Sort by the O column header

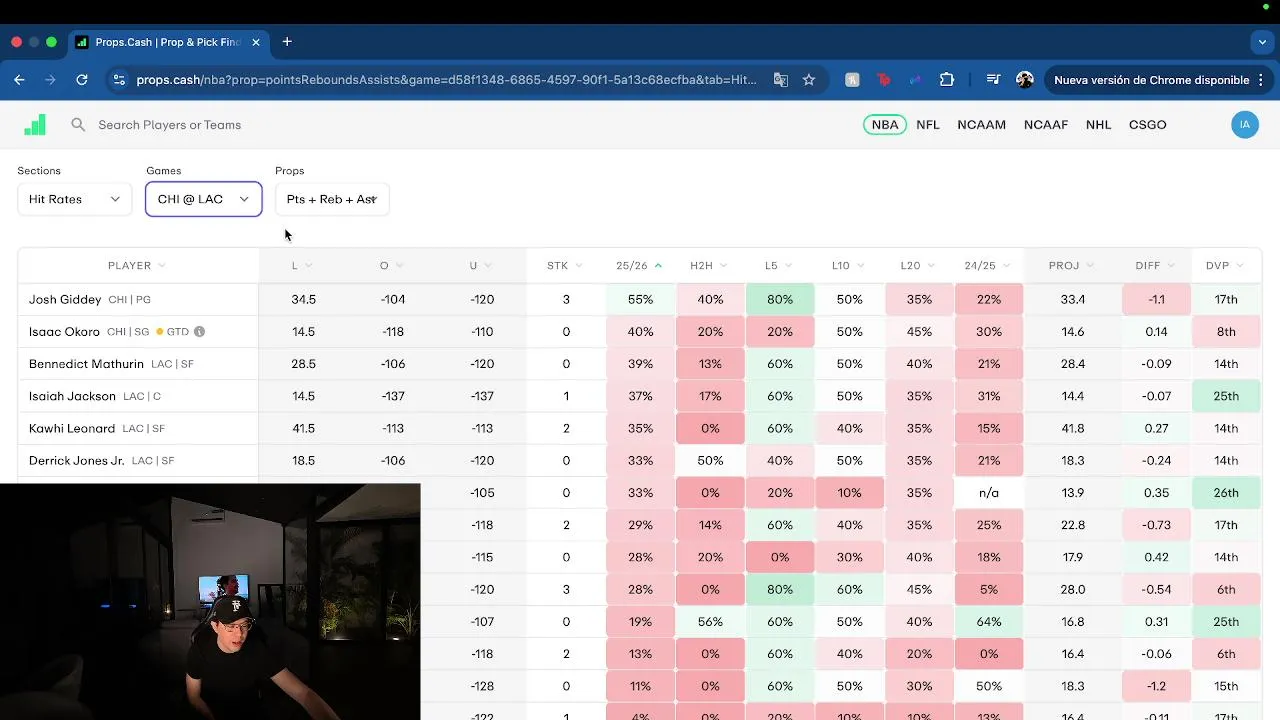391,266
